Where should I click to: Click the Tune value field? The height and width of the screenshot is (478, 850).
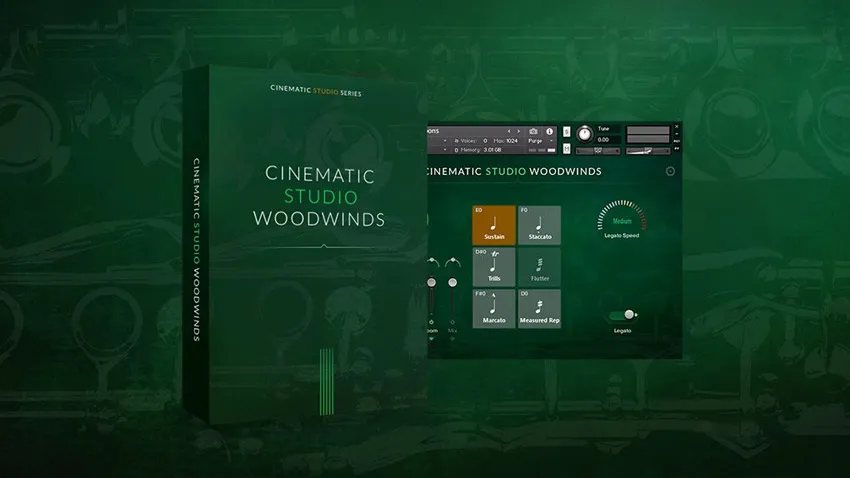point(603,140)
